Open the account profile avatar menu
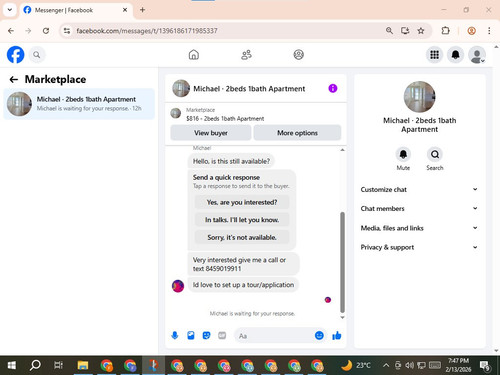The height and width of the screenshot is (375, 500). (x=477, y=55)
